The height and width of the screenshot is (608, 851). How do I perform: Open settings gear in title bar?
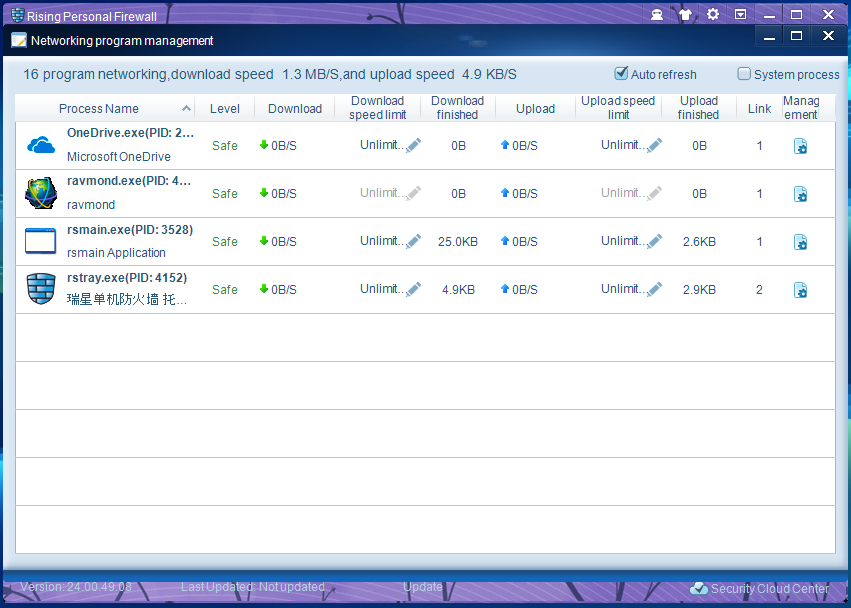pos(713,14)
